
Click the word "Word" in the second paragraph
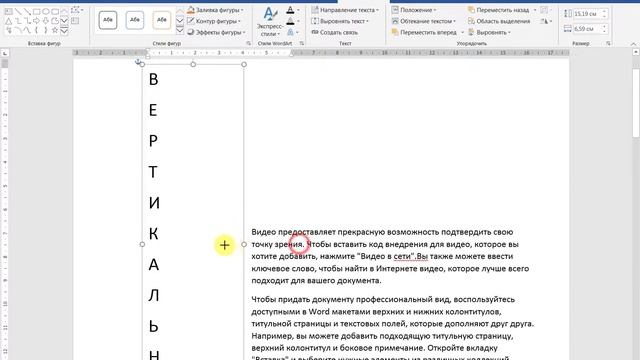click(319, 312)
